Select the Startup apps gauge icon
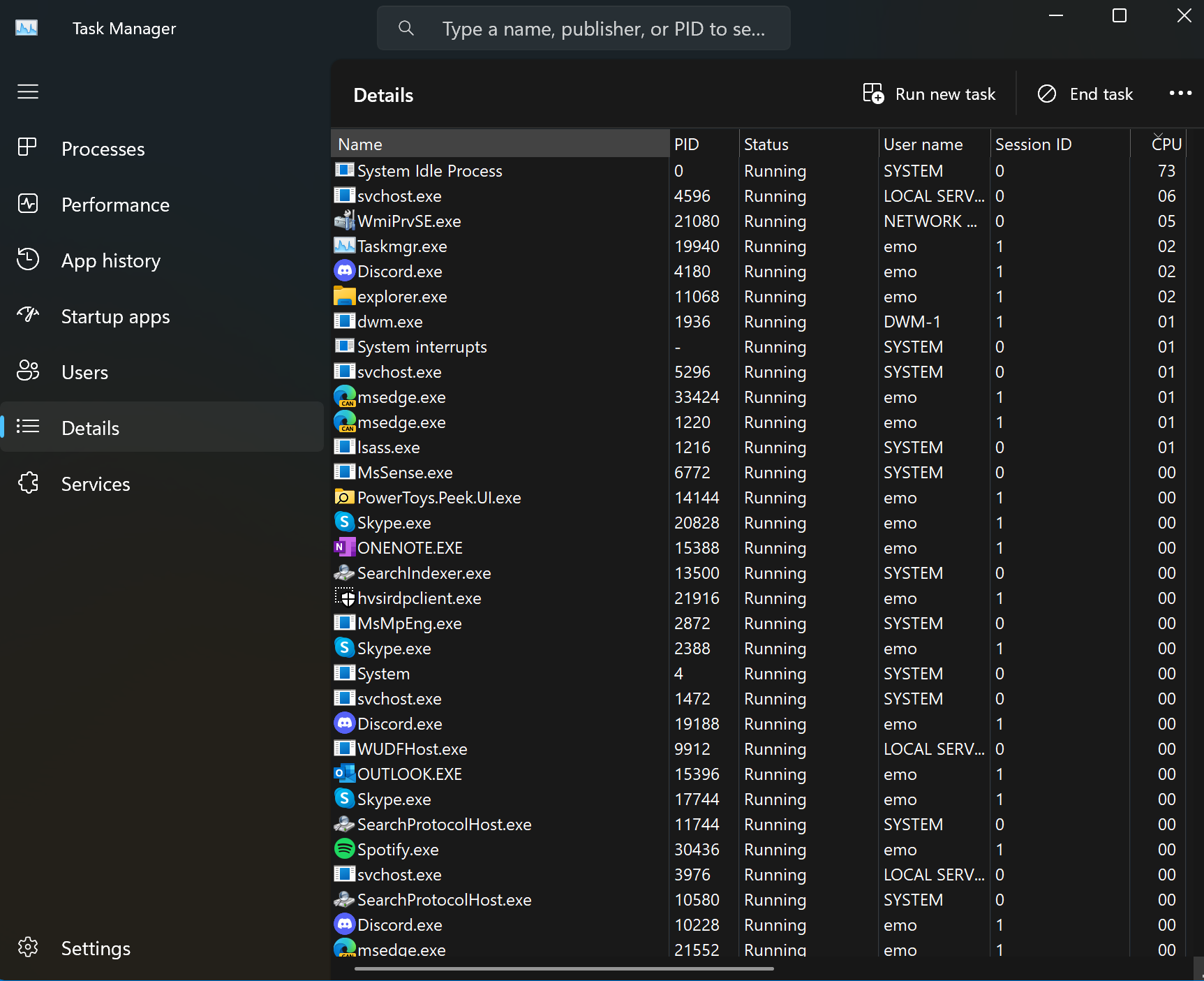Viewport: 1204px width, 981px height. [27, 315]
